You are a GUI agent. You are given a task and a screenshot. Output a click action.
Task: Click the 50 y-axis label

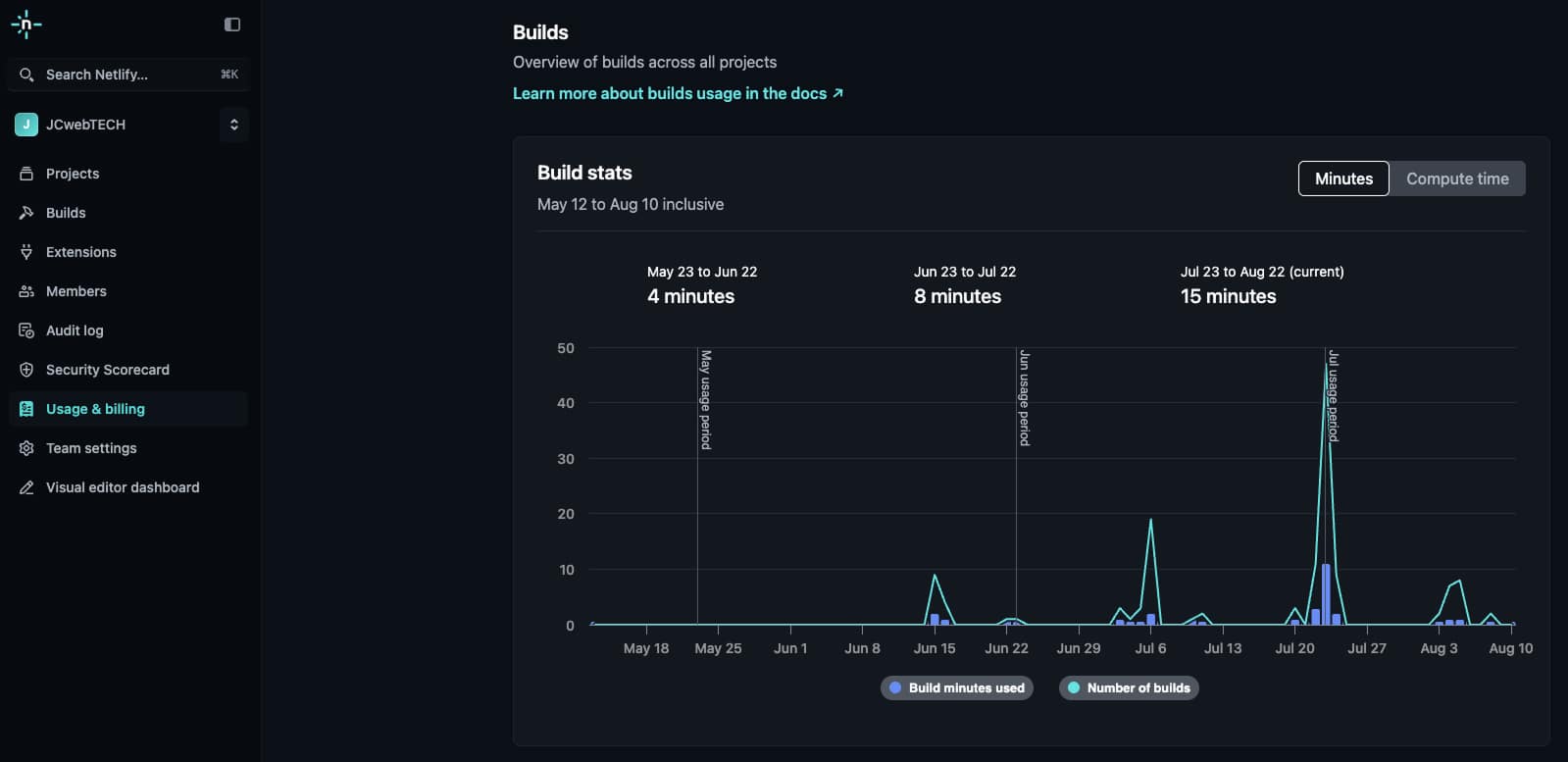tap(566, 348)
